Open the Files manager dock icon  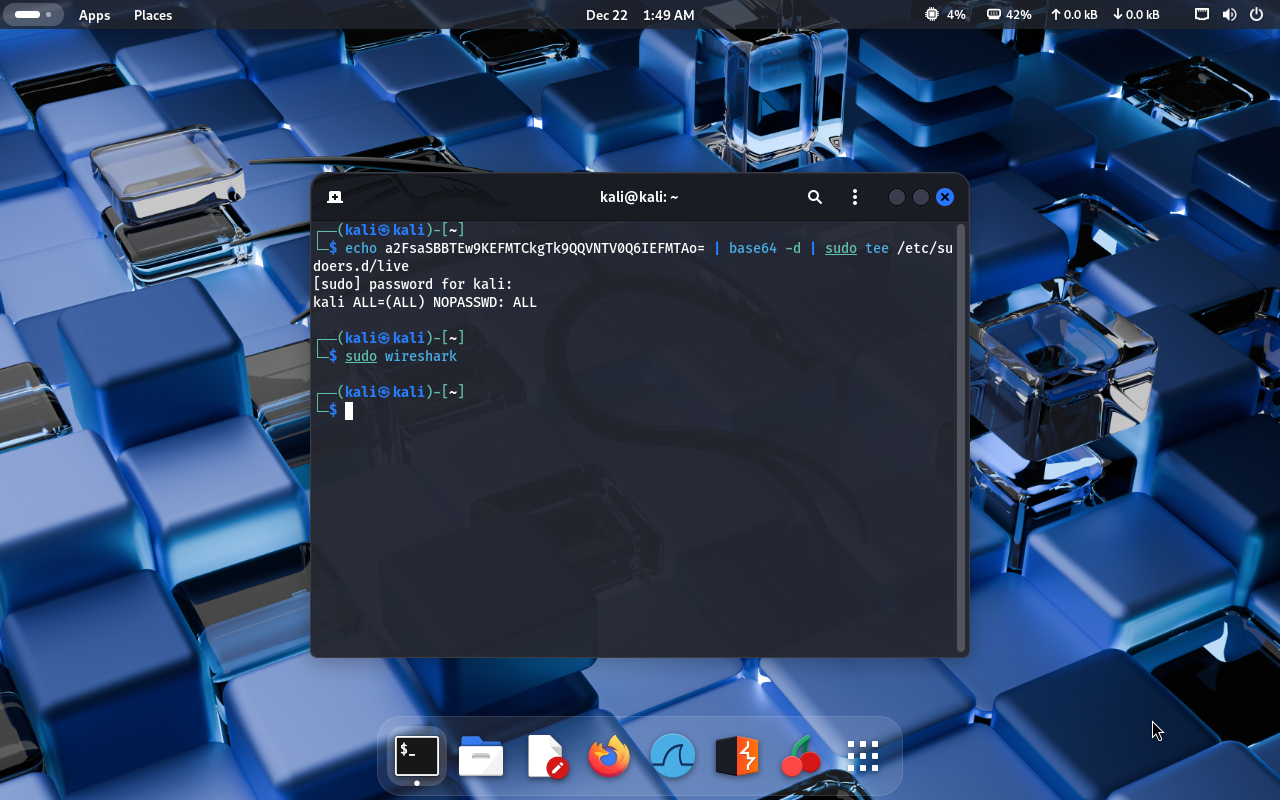click(481, 756)
